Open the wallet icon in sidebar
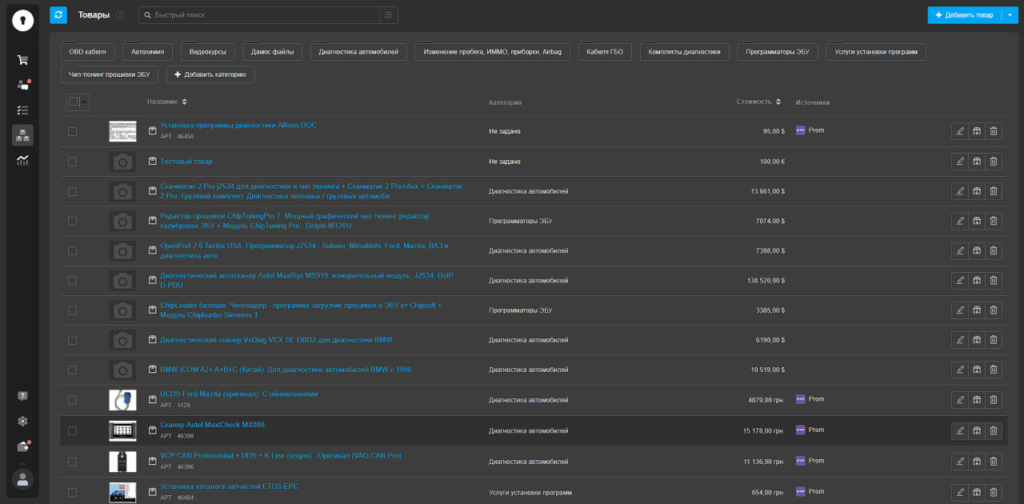Image resolution: width=1024 pixels, height=504 pixels. point(22,446)
